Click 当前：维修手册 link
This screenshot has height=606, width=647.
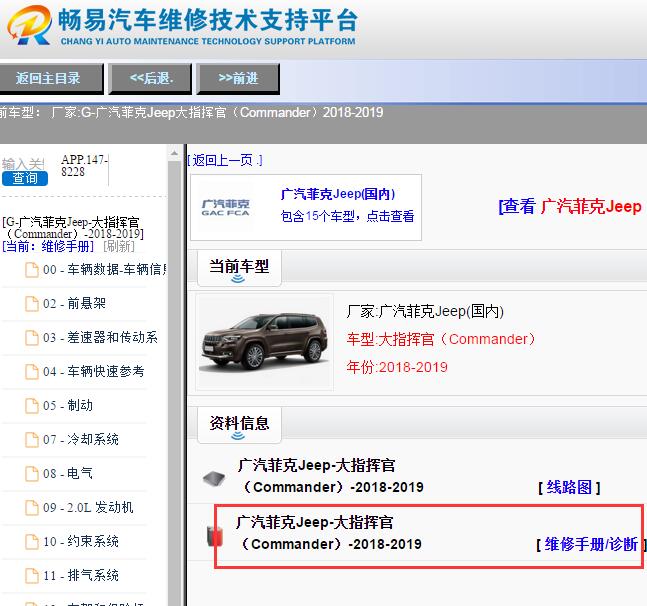pos(48,247)
